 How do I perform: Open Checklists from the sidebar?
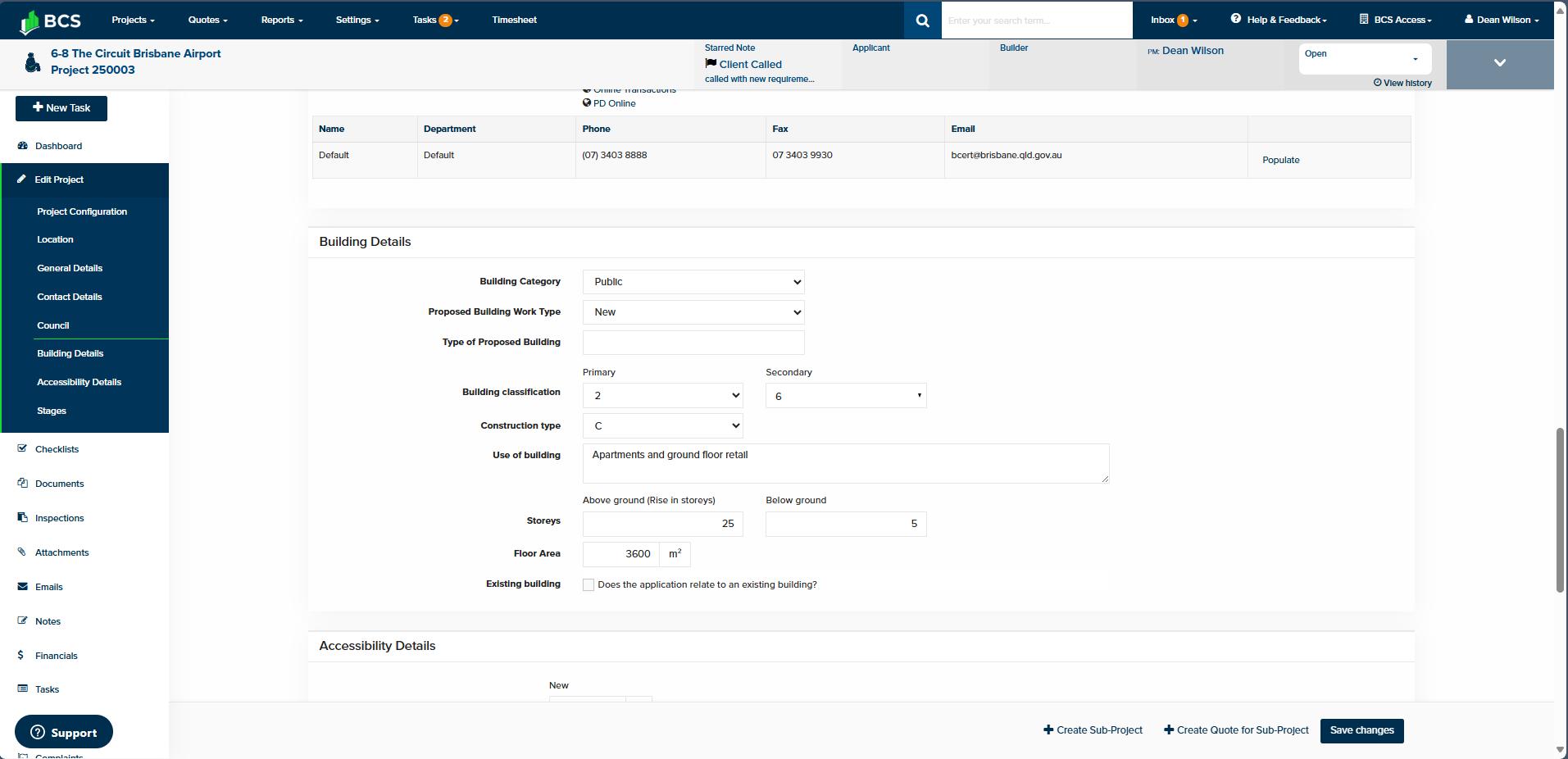(x=57, y=449)
